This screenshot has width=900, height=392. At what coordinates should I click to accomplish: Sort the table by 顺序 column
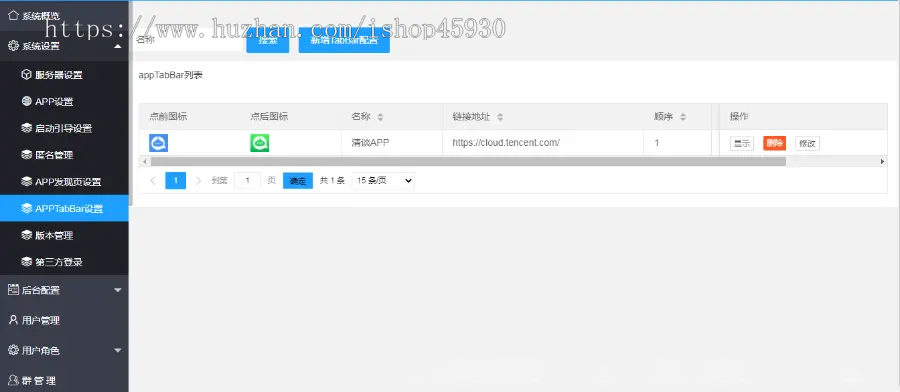coord(683,117)
